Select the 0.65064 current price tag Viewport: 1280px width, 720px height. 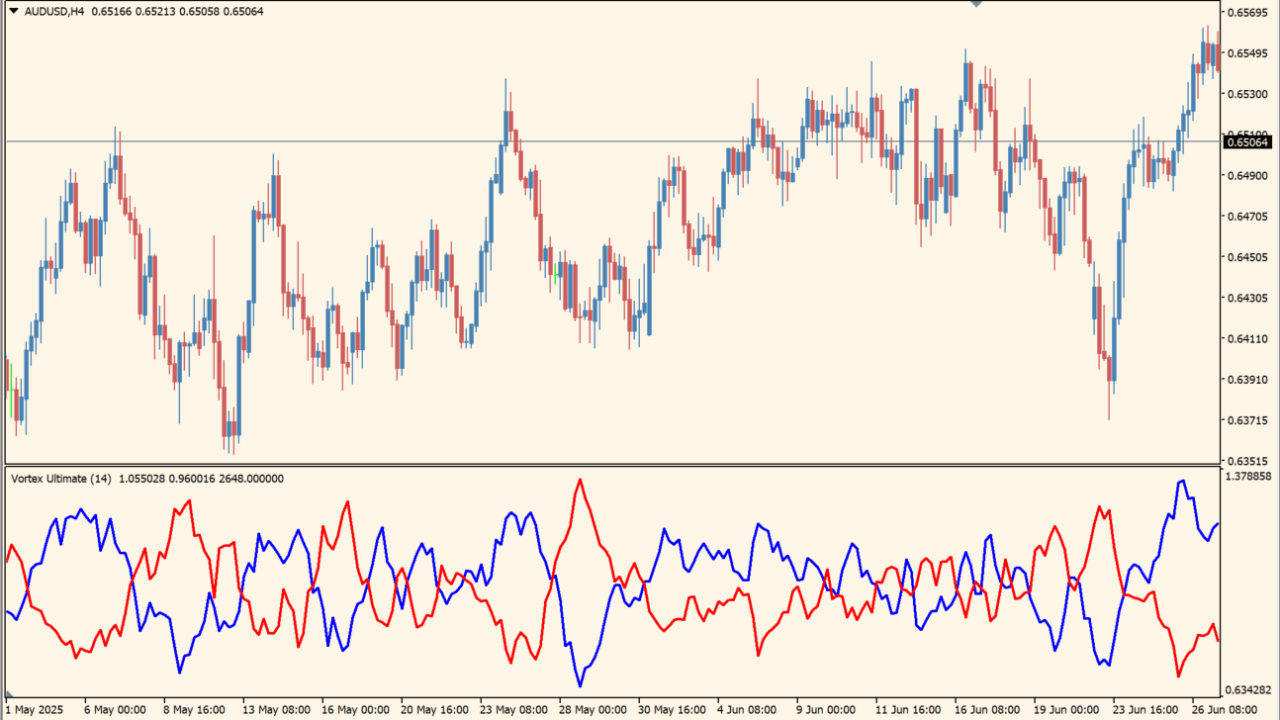pos(1250,142)
